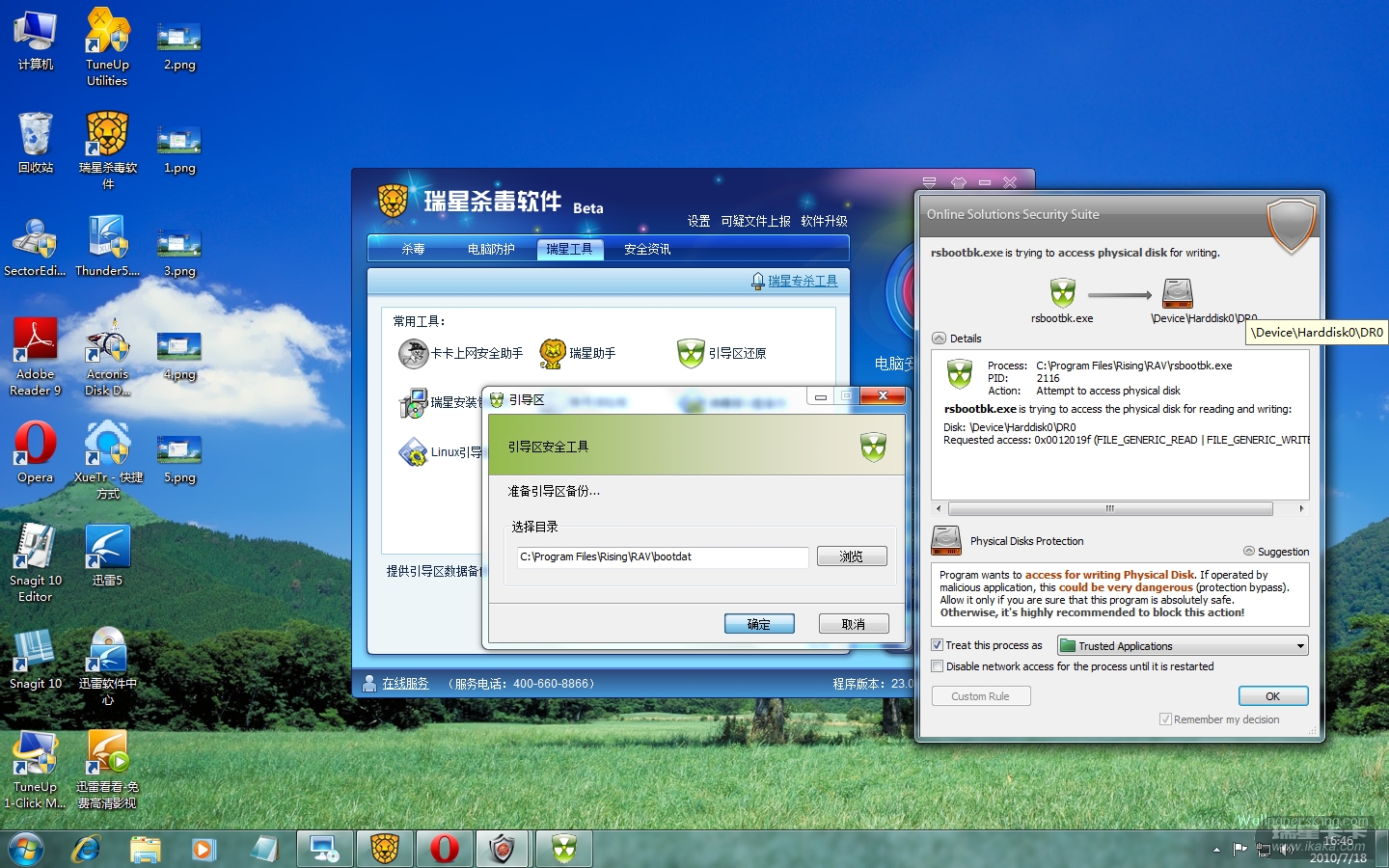The image size is (1389, 868).
Task: Open the 1.png file thumbnail
Action: pos(179,149)
